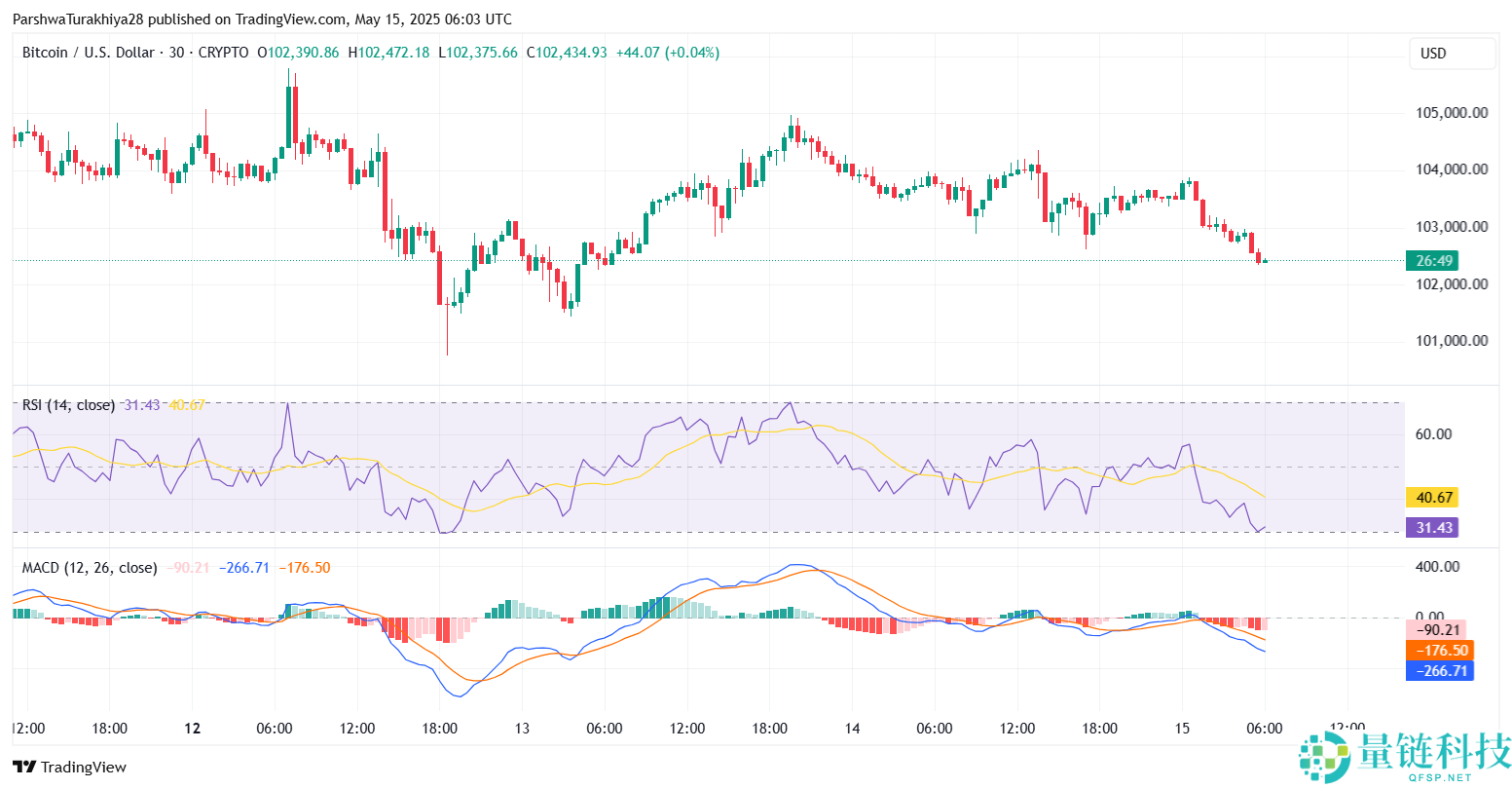Click the purple RSI 31.43 axis label
This screenshot has width=1512, height=788.
click(1433, 527)
